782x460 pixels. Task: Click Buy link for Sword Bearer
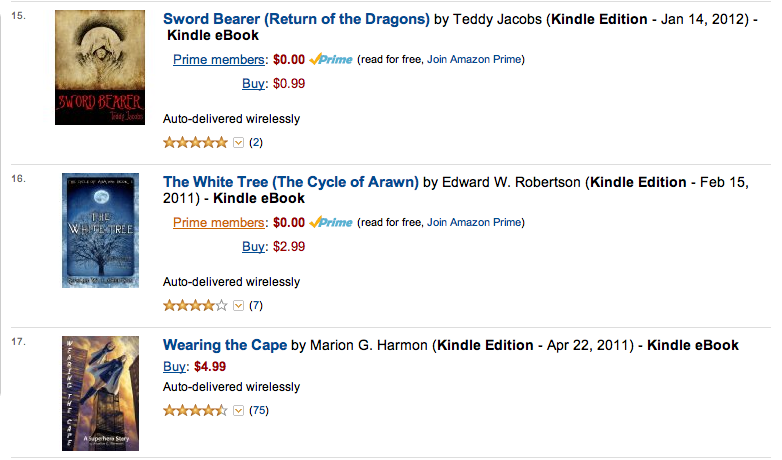click(x=253, y=83)
